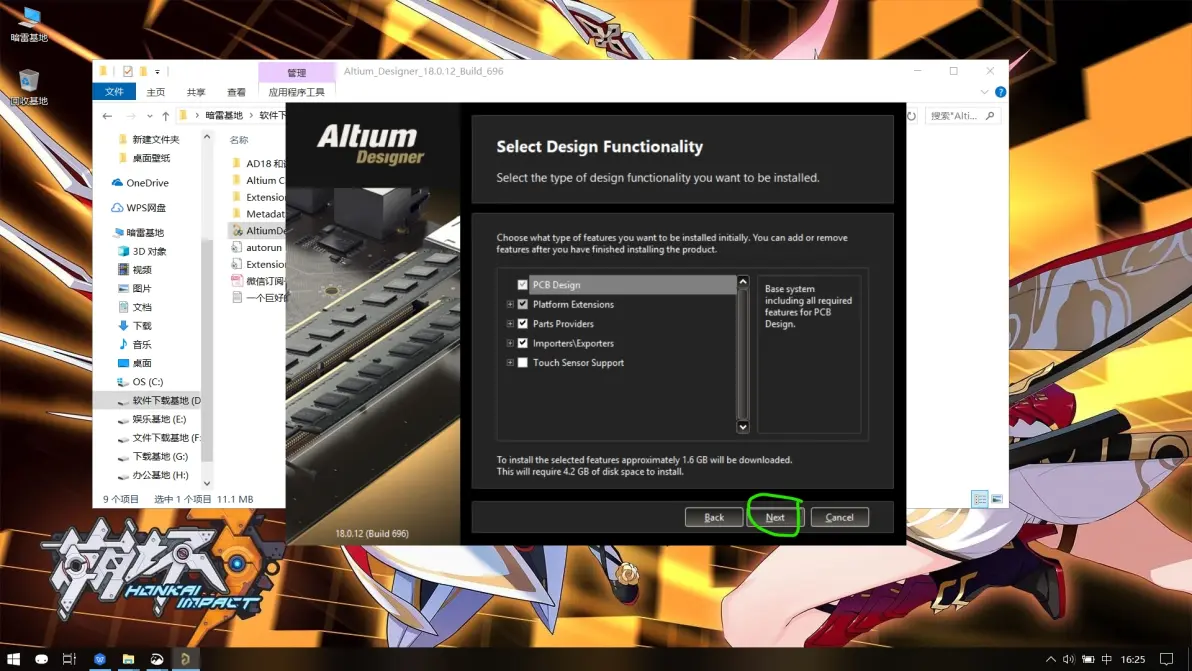Open 视频 folder in navigation pane
Viewport: 1192px width, 671px height.
click(x=135, y=270)
